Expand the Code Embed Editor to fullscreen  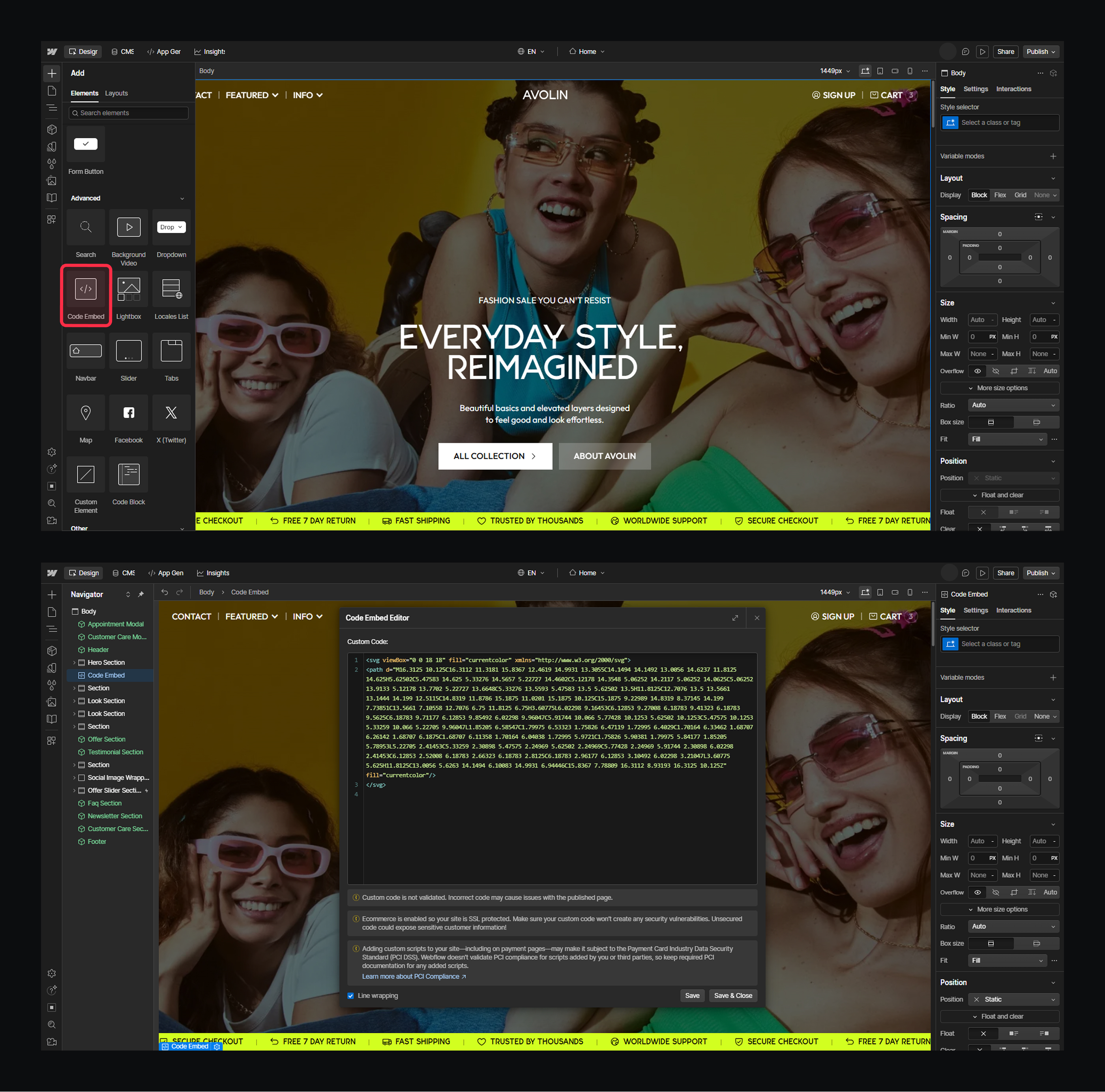click(735, 618)
